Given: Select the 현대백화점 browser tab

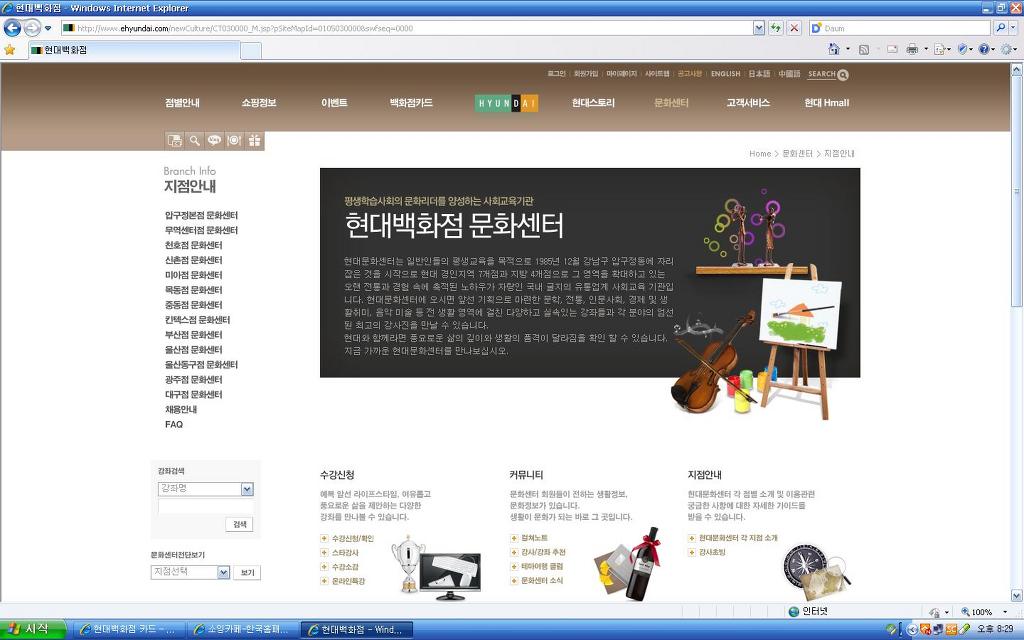Looking at the screenshot, I should pos(134,50).
